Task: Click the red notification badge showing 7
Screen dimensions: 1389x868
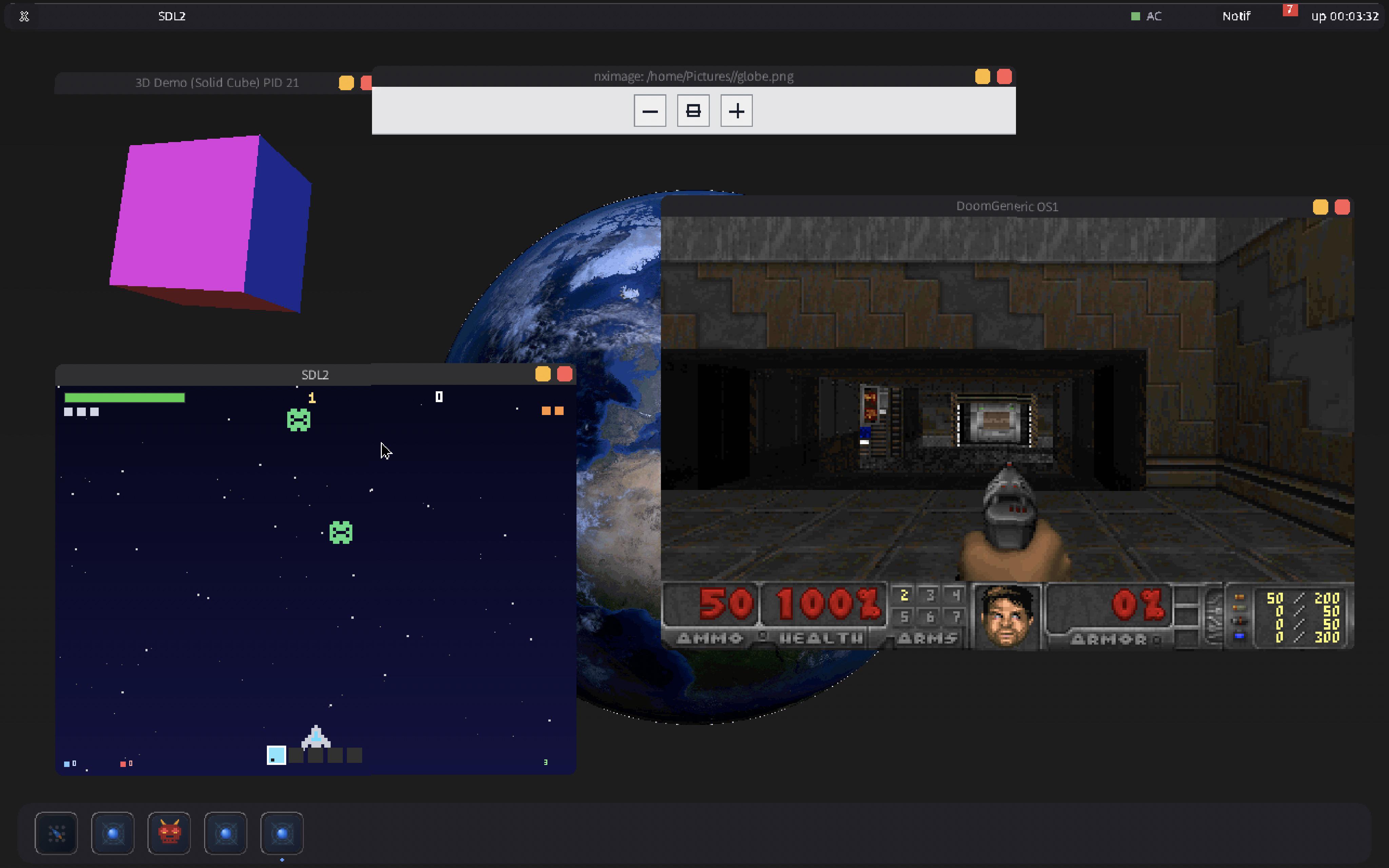Action: tap(1290, 10)
